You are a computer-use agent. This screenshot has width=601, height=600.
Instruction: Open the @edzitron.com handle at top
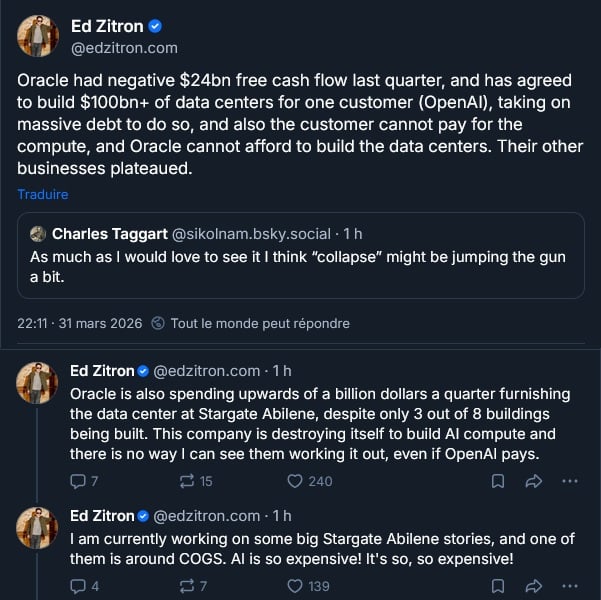(124, 47)
